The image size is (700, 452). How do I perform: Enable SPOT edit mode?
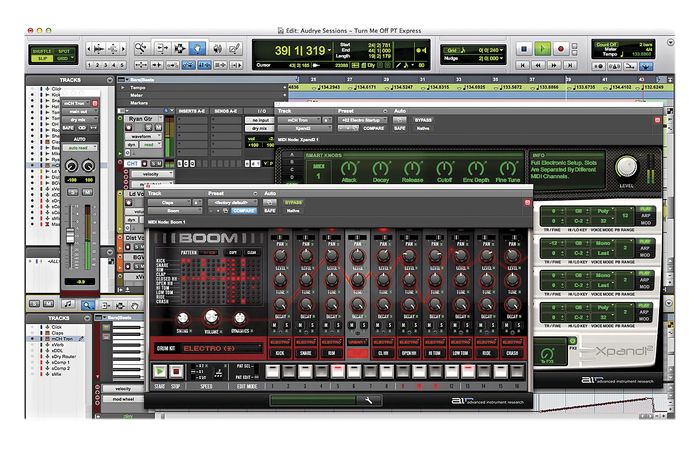pos(64,51)
